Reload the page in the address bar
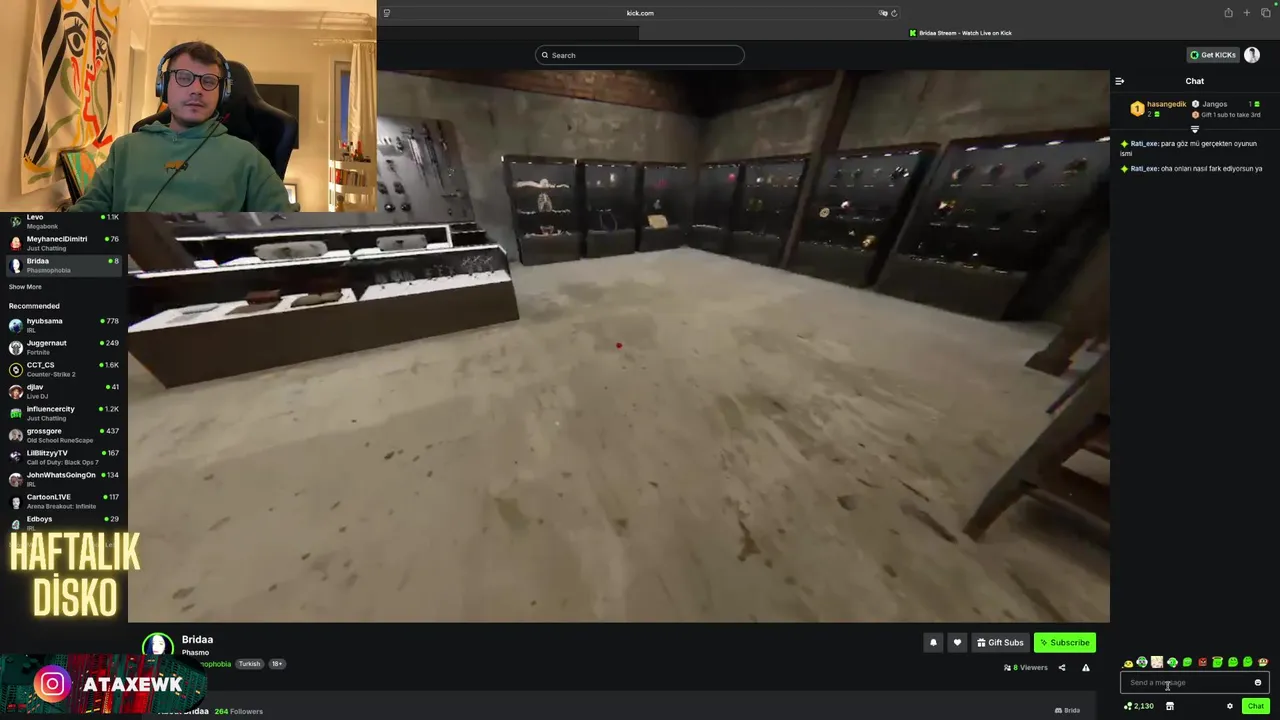The image size is (1280, 720). 894,13
